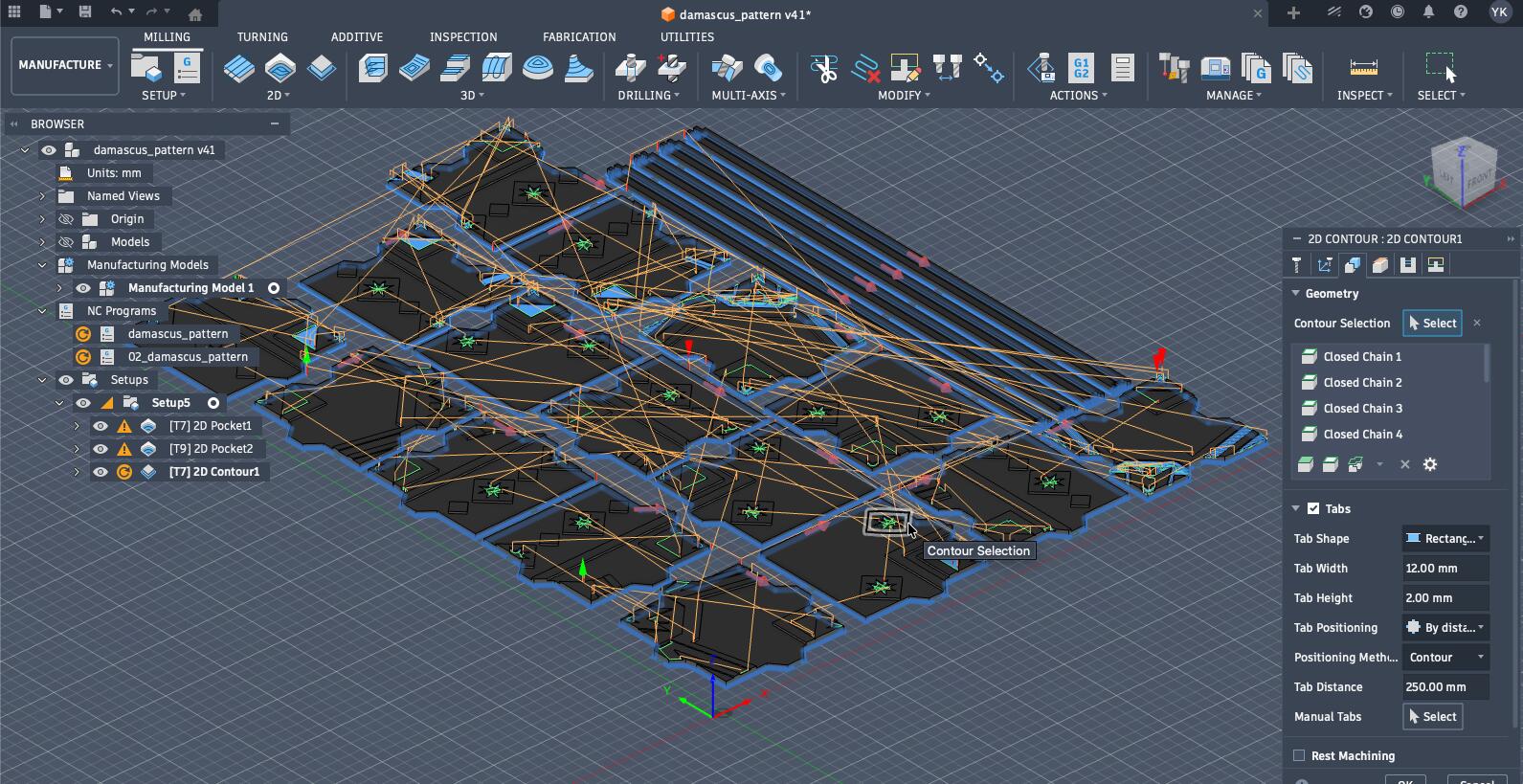Click the Home icon in the title bar
The image size is (1523, 784).
coord(195,13)
